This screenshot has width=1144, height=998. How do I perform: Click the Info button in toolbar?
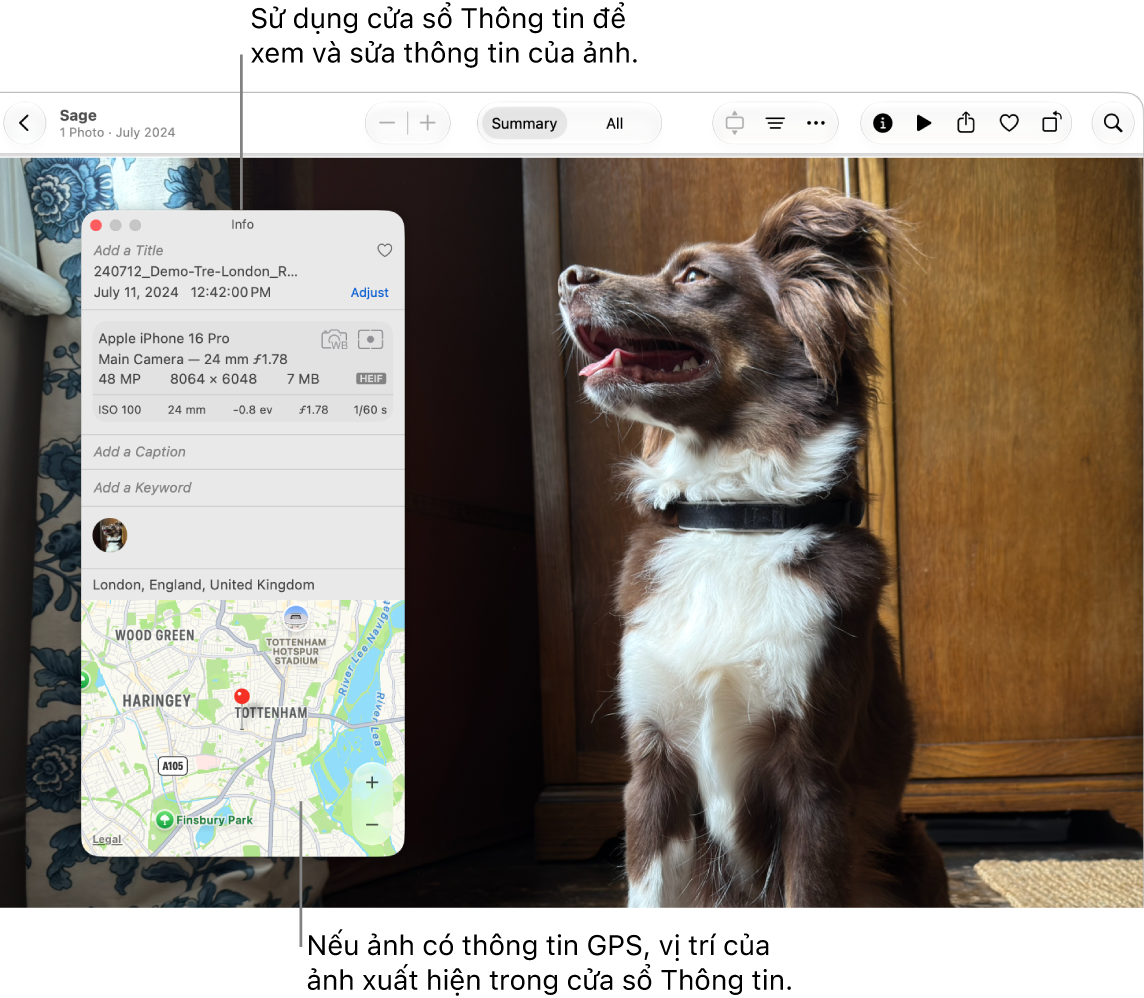coord(882,123)
